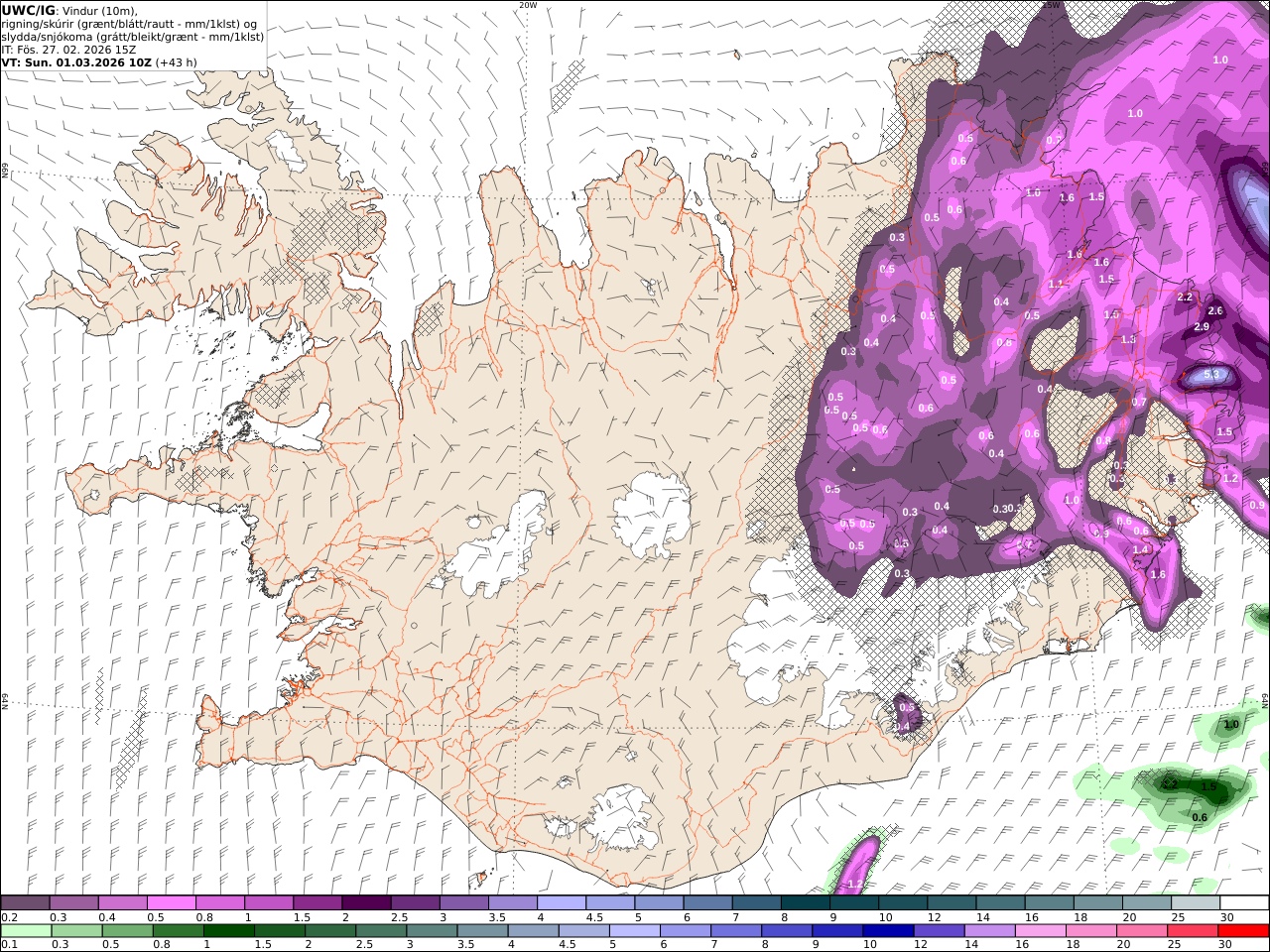Image resolution: width=1270 pixels, height=952 pixels.
Task: Click top-row lavender swatch between 4 and 4.5
Action: coord(561,902)
